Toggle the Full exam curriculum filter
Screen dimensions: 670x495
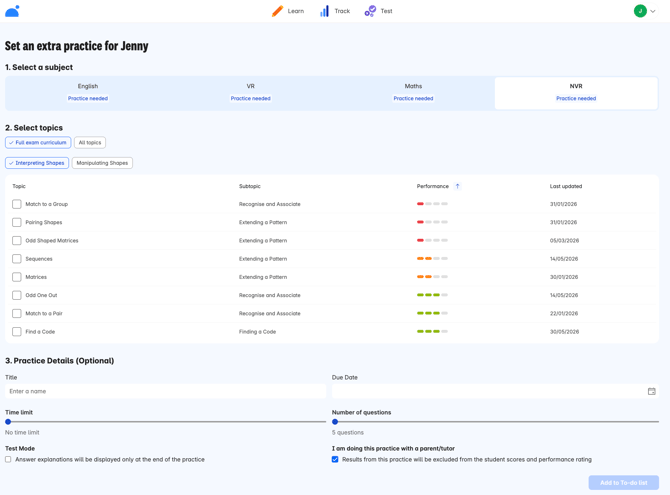point(38,142)
